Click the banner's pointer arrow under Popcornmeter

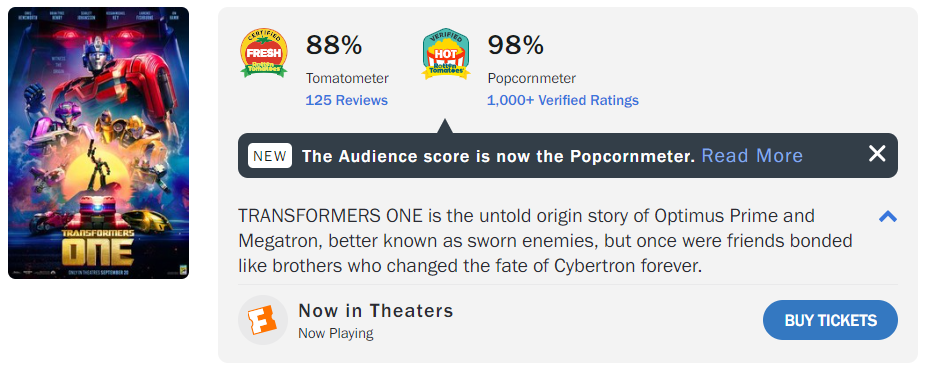pyautogui.click(x=445, y=126)
